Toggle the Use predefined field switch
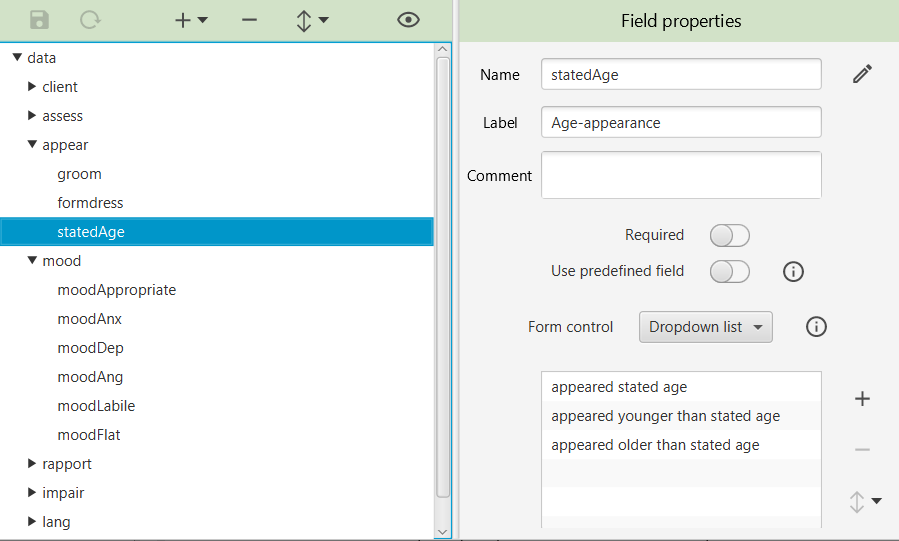Screen dimensions: 899x541 [x=730, y=272]
